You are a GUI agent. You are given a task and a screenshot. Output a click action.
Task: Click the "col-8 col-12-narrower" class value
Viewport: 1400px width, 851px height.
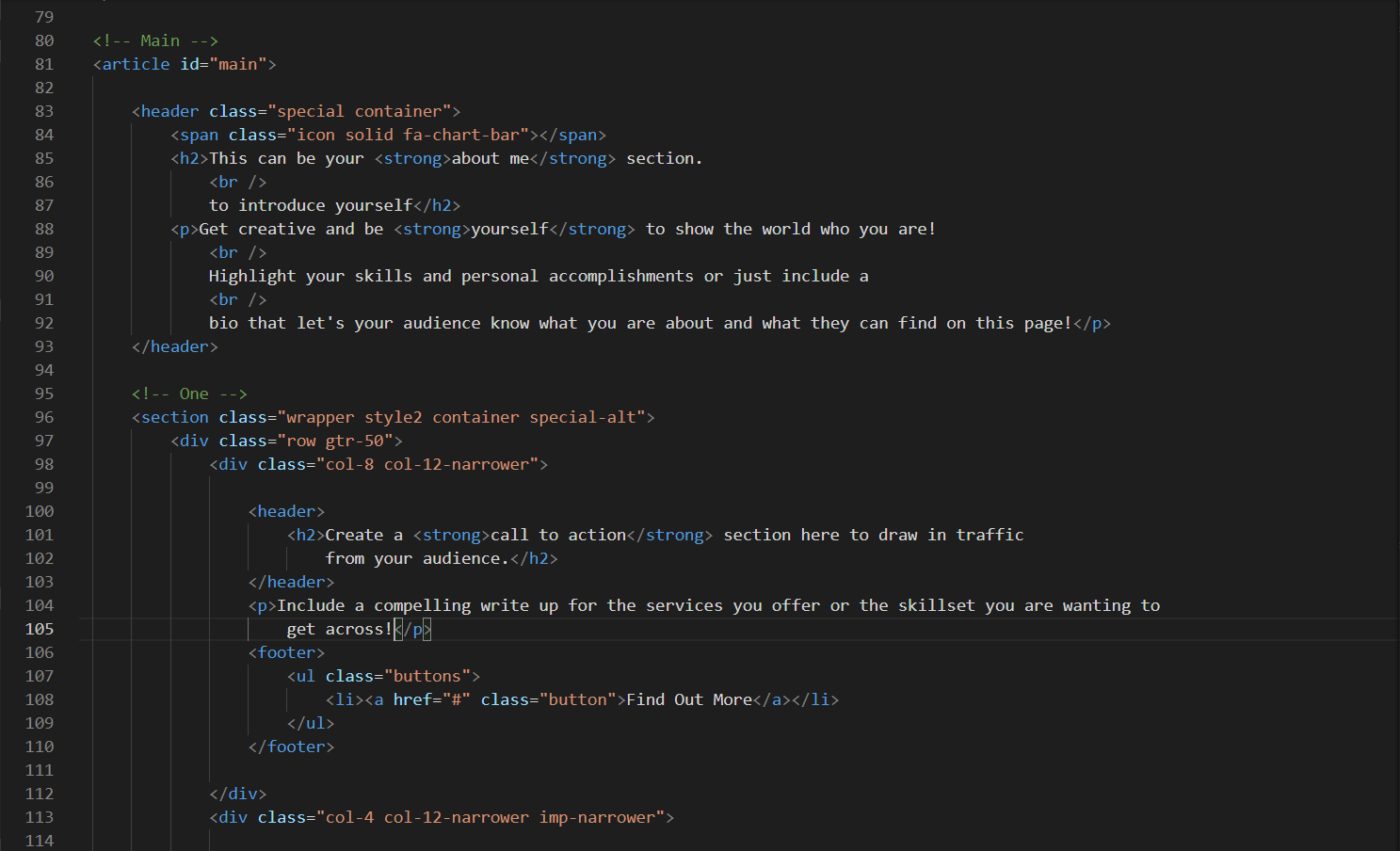pos(427,464)
